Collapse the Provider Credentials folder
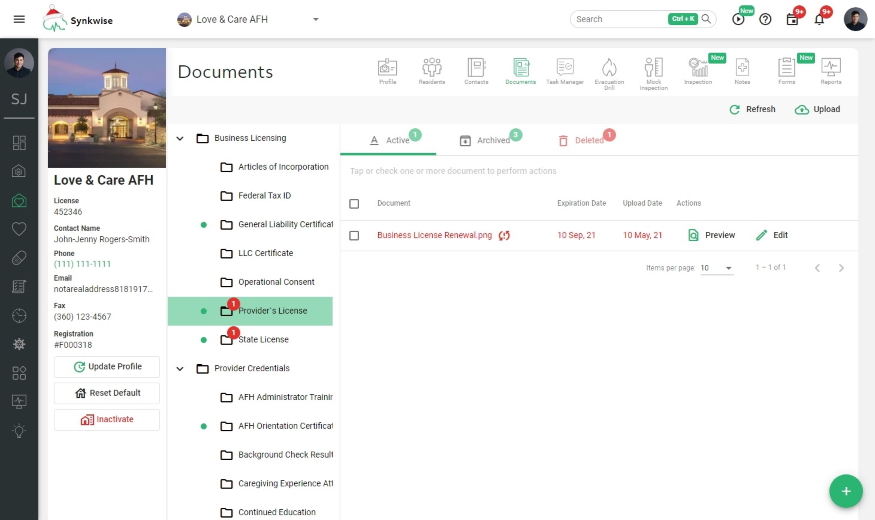Viewport: 875px width, 520px height. pyautogui.click(x=180, y=369)
